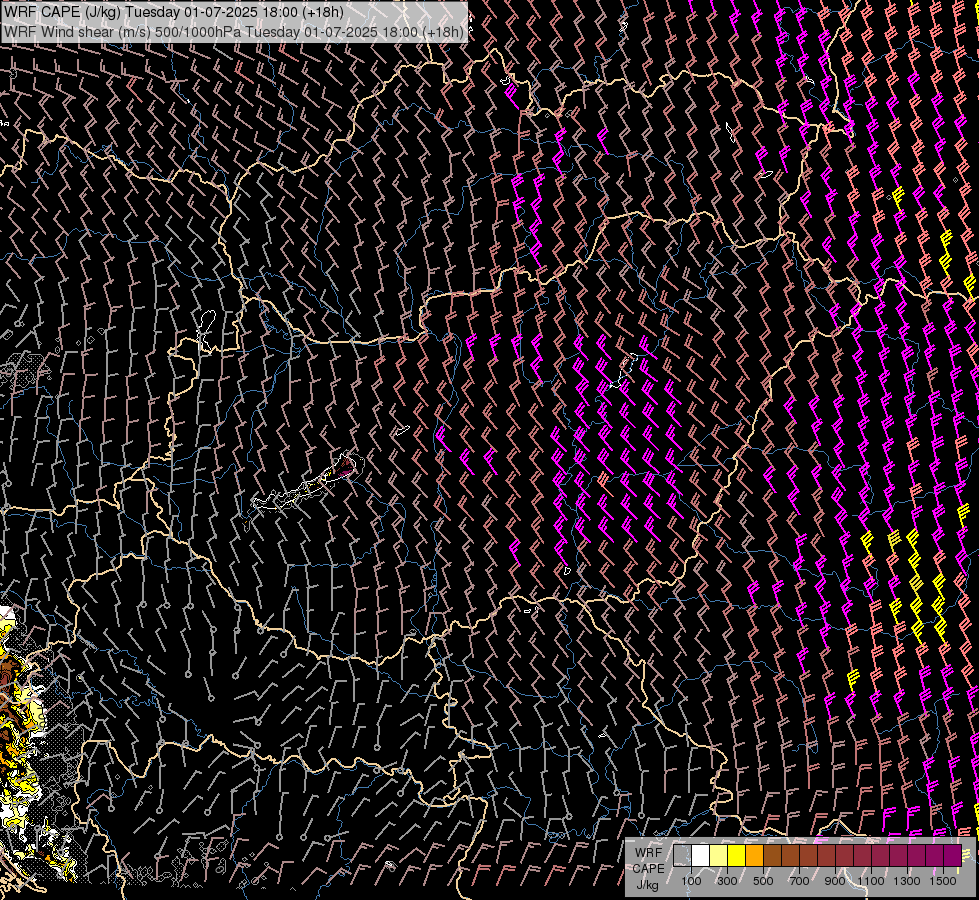Screen dimensions: 979x900
Task: Select the final purple legend swatch
Action: tap(953, 855)
